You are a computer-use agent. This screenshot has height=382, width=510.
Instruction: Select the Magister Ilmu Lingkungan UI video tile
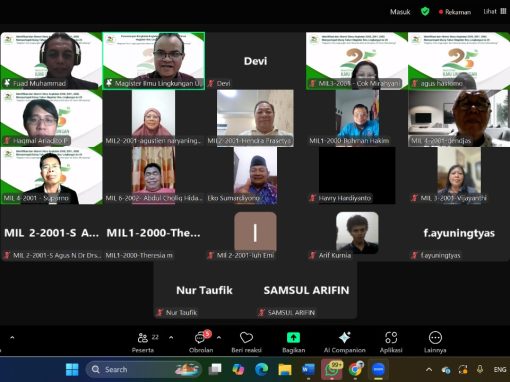[154, 61]
